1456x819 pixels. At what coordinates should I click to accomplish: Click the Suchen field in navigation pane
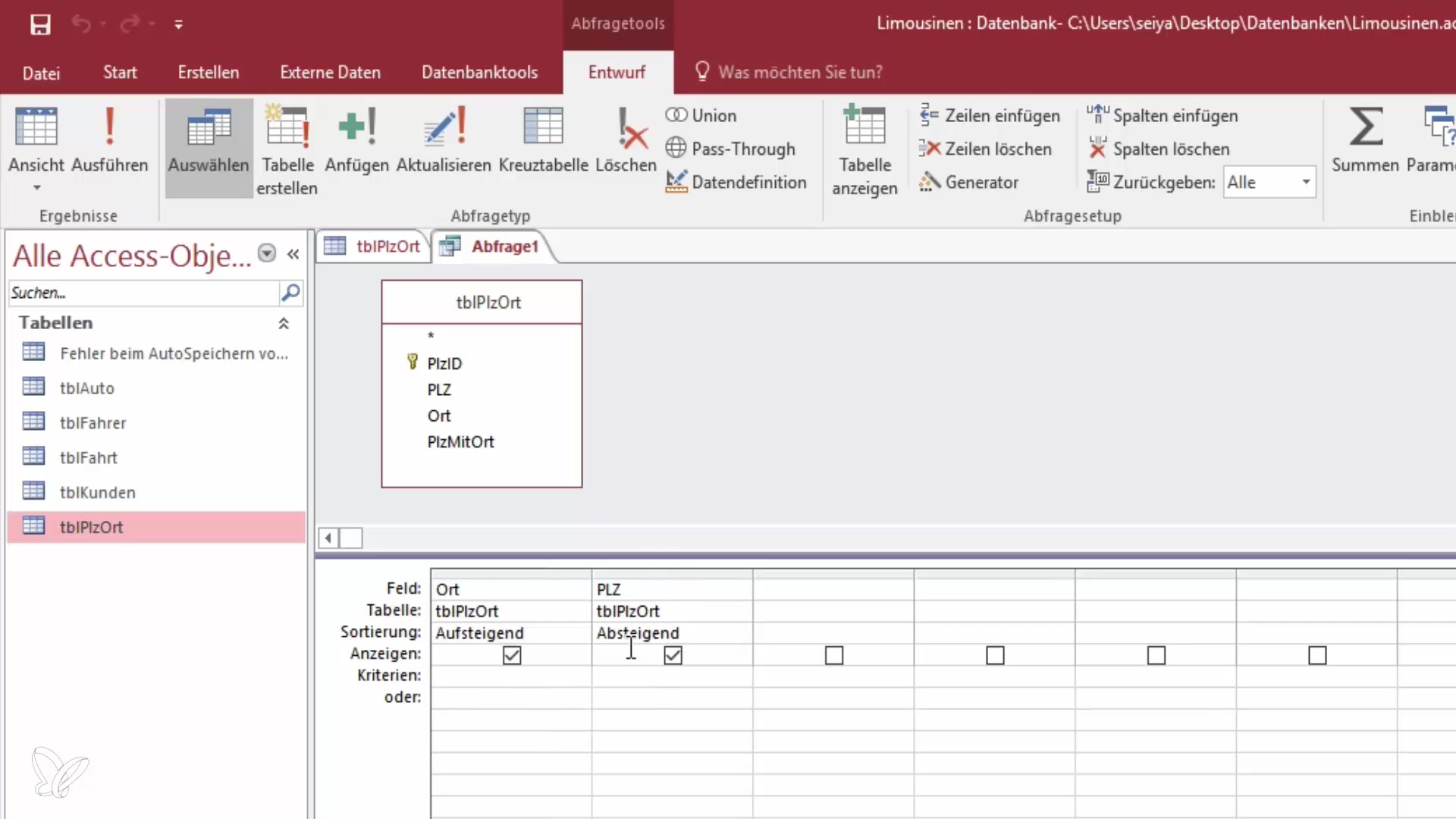144,293
